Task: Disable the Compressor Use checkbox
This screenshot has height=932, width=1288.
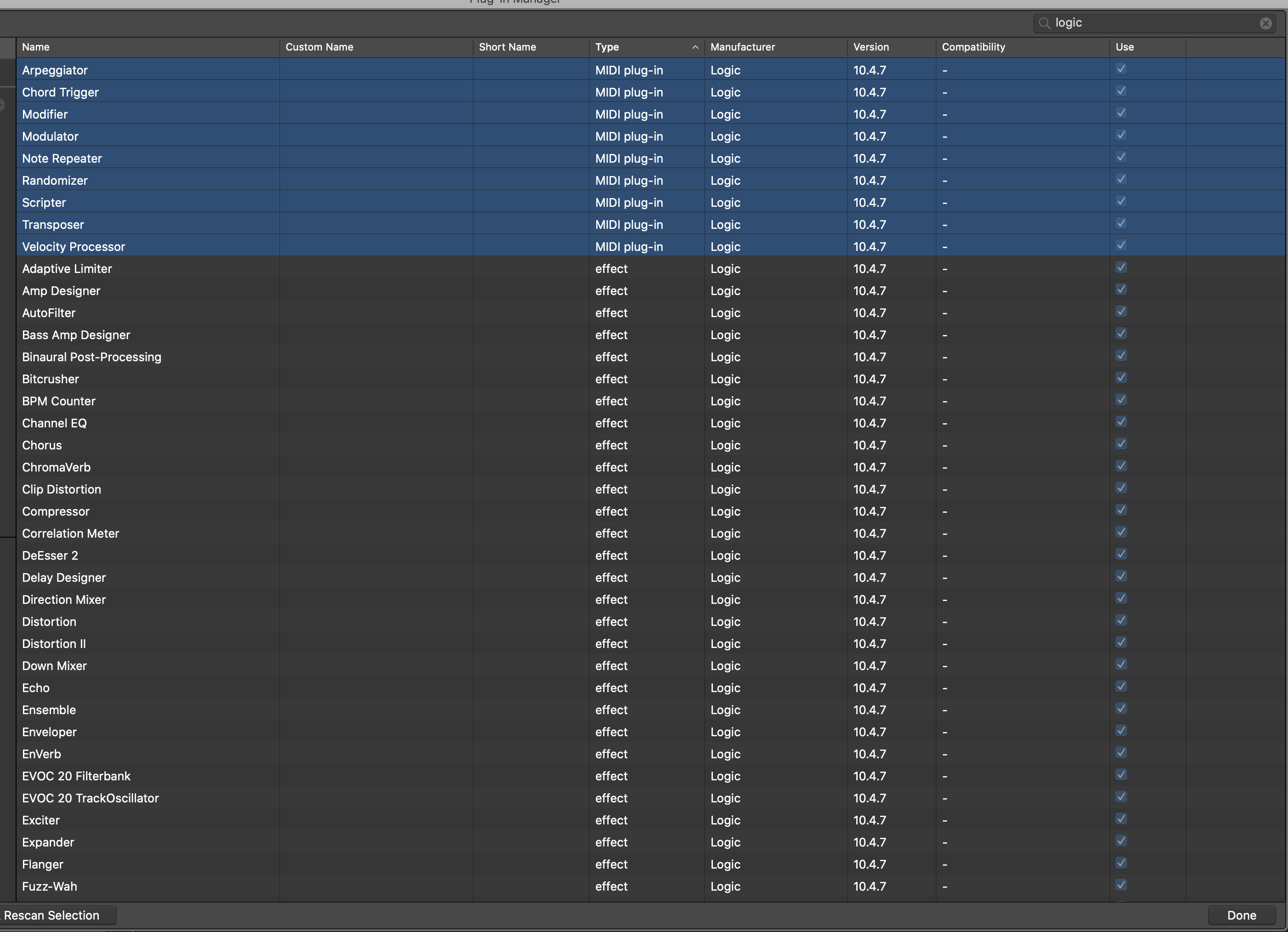Action: coord(1121,510)
